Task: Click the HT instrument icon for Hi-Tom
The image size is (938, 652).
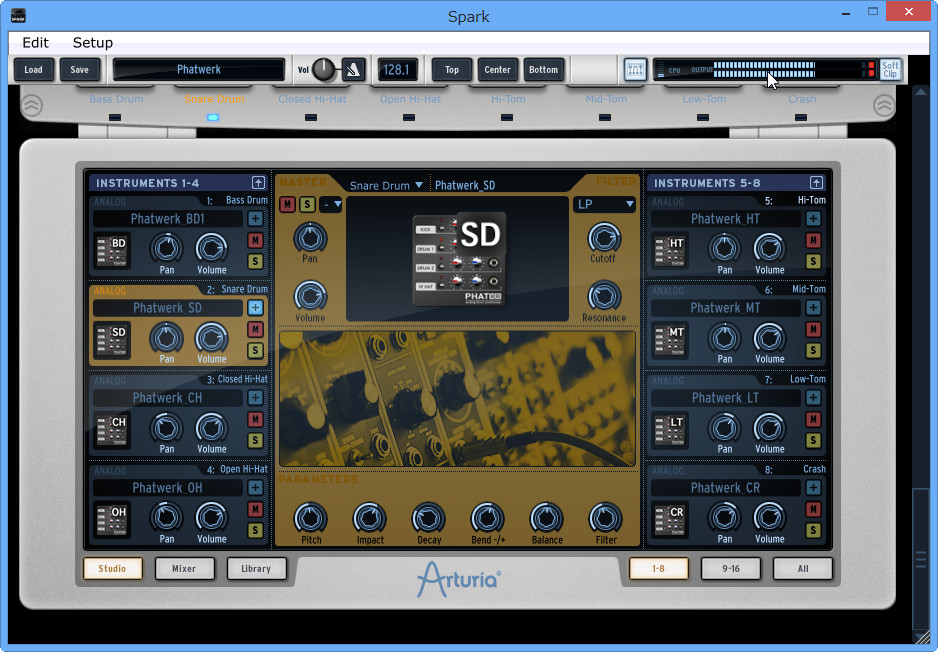Action: point(670,251)
